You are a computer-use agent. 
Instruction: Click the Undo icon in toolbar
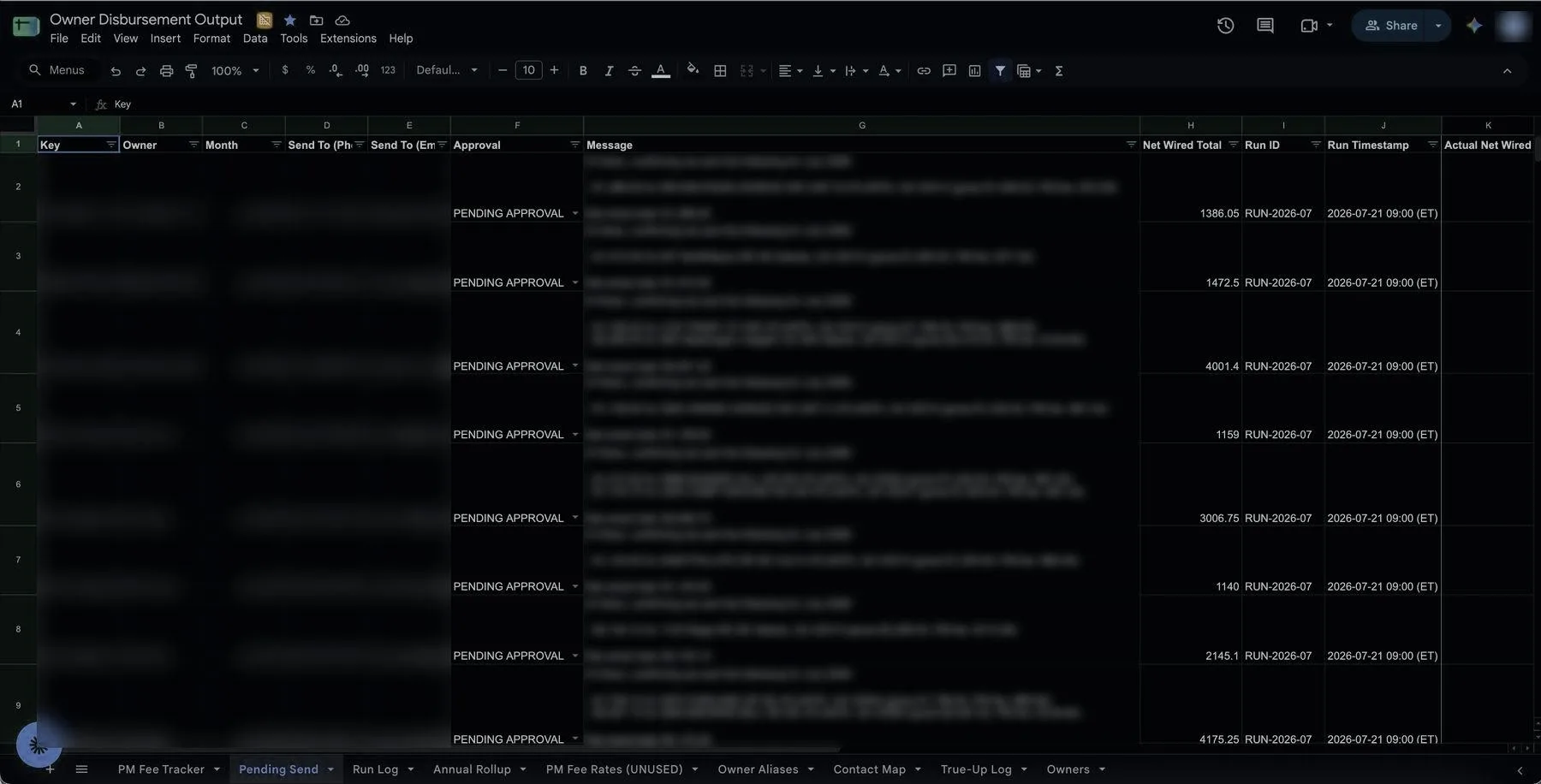116,71
